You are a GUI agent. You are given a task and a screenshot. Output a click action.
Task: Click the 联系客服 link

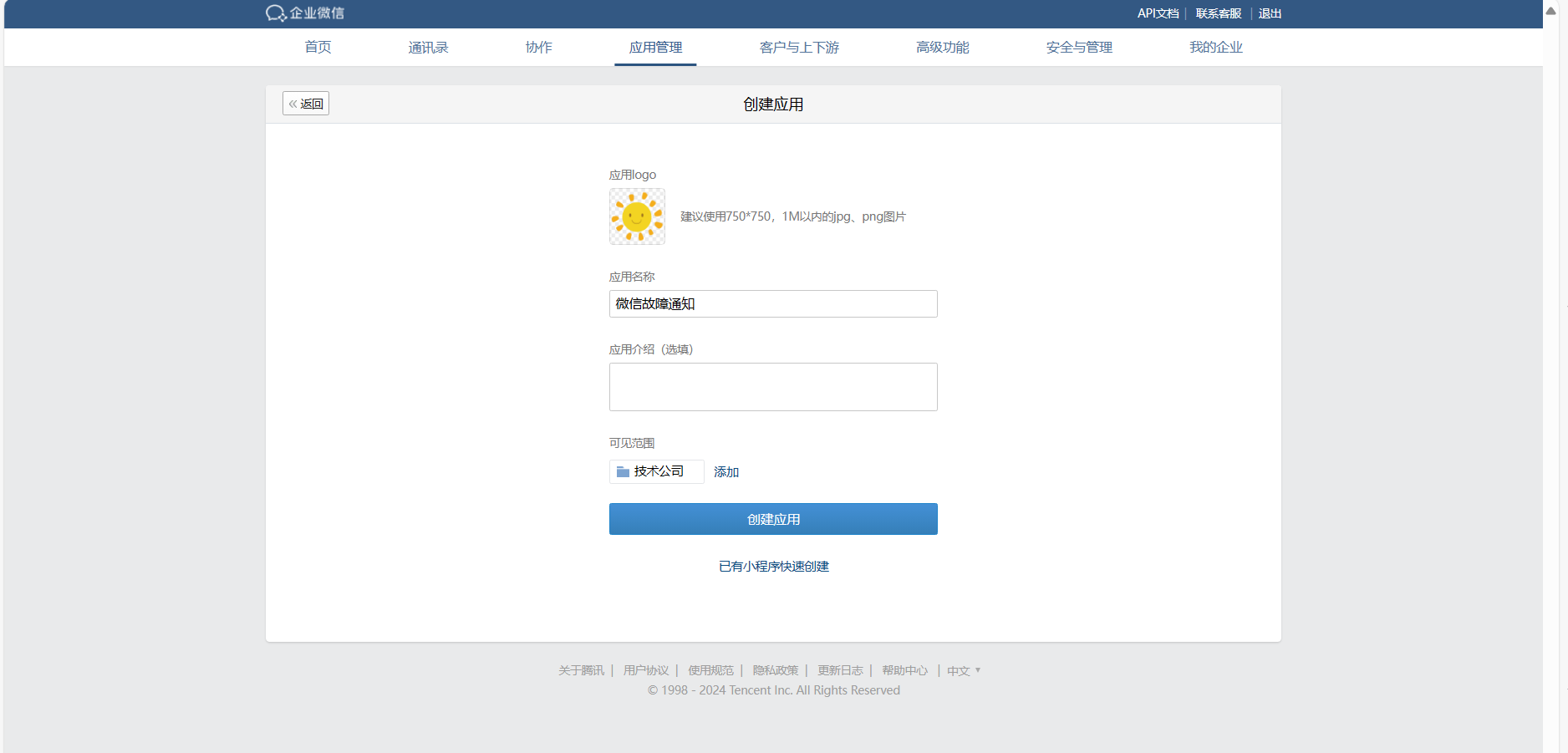pyautogui.click(x=1219, y=13)
